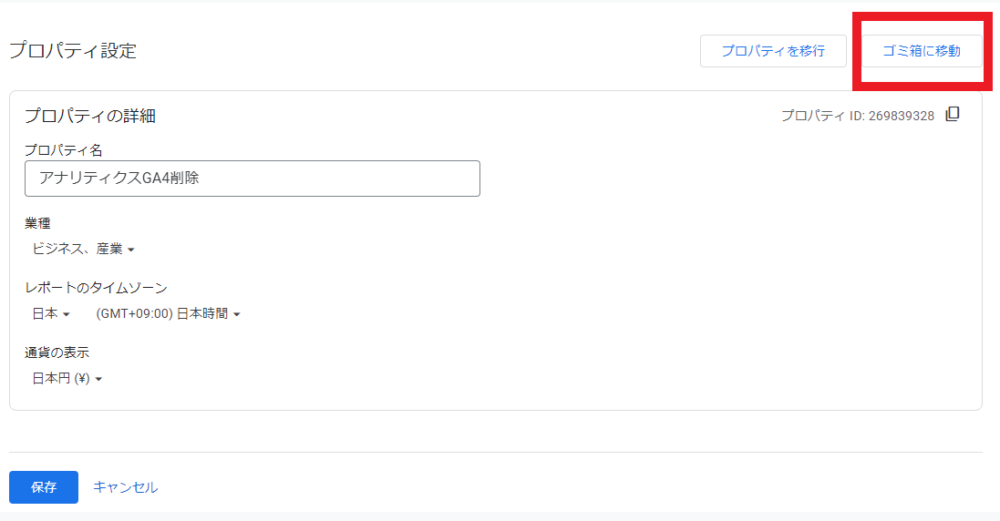Click the プロパティの詳細 section title

[90, 116]
